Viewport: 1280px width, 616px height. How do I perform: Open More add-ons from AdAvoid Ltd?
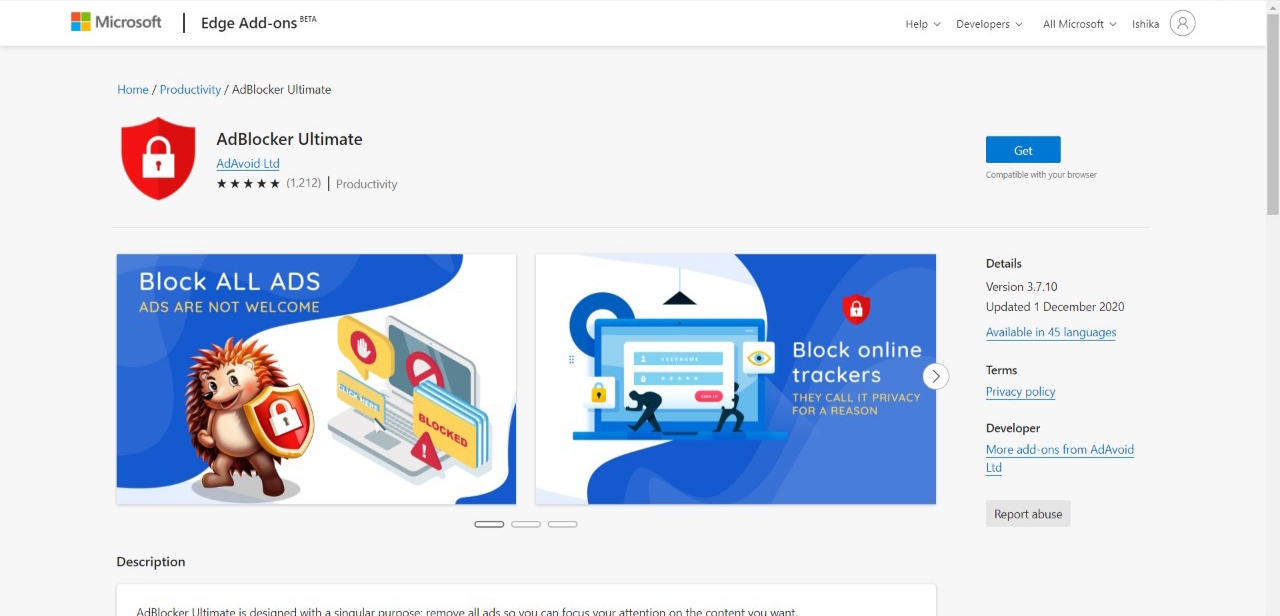pos(1060,458)
